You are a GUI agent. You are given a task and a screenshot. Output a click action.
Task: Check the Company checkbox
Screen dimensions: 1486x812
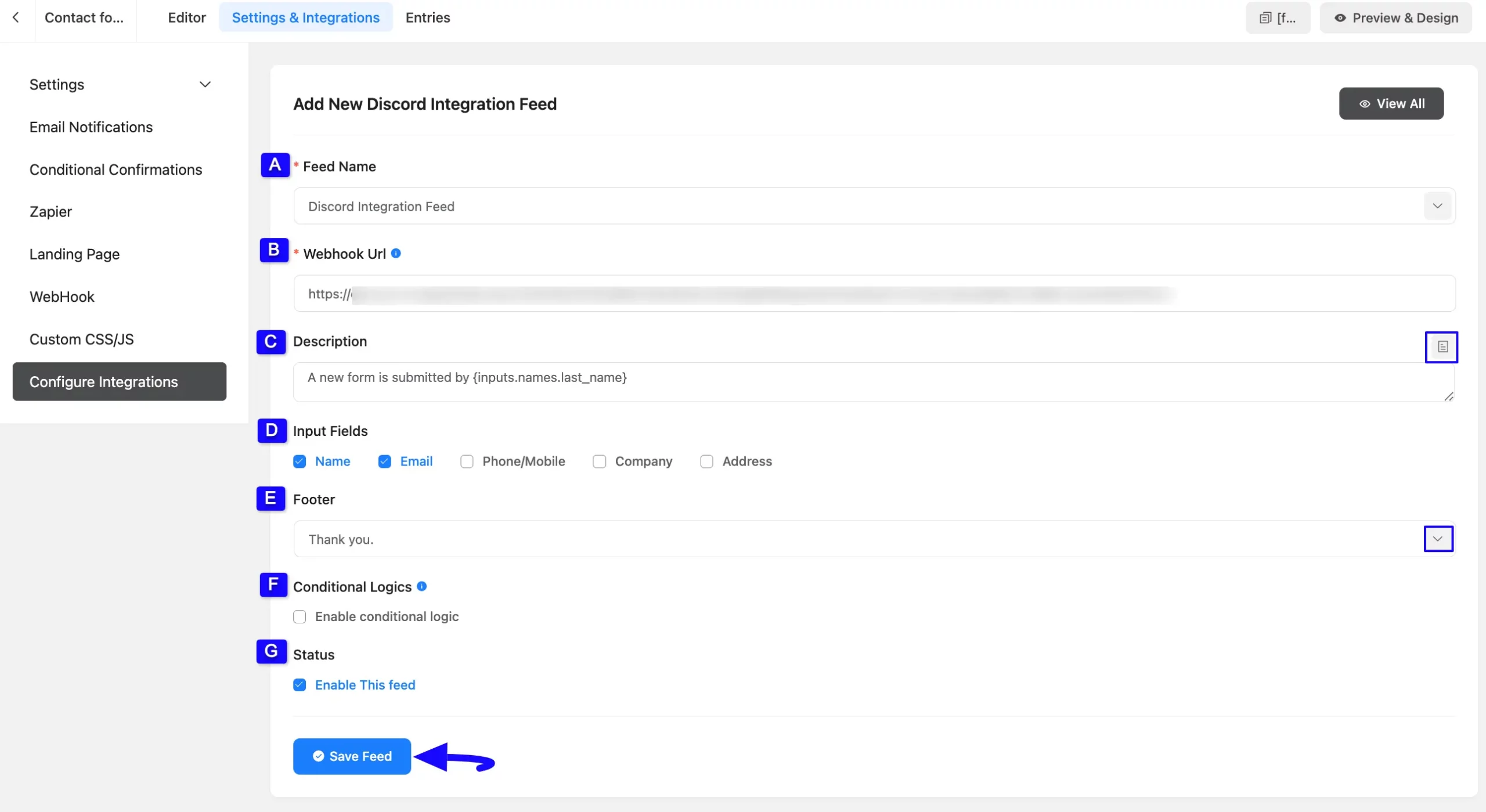click(600, 461)
